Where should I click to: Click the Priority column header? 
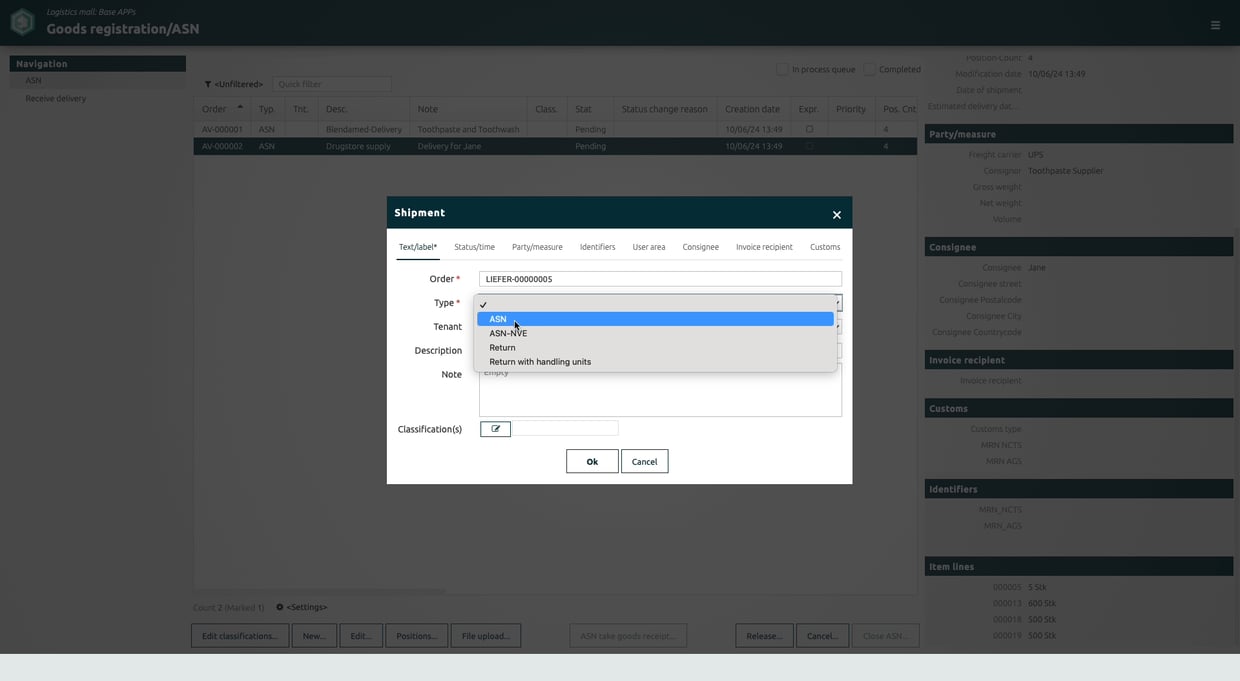click(851, 109)
